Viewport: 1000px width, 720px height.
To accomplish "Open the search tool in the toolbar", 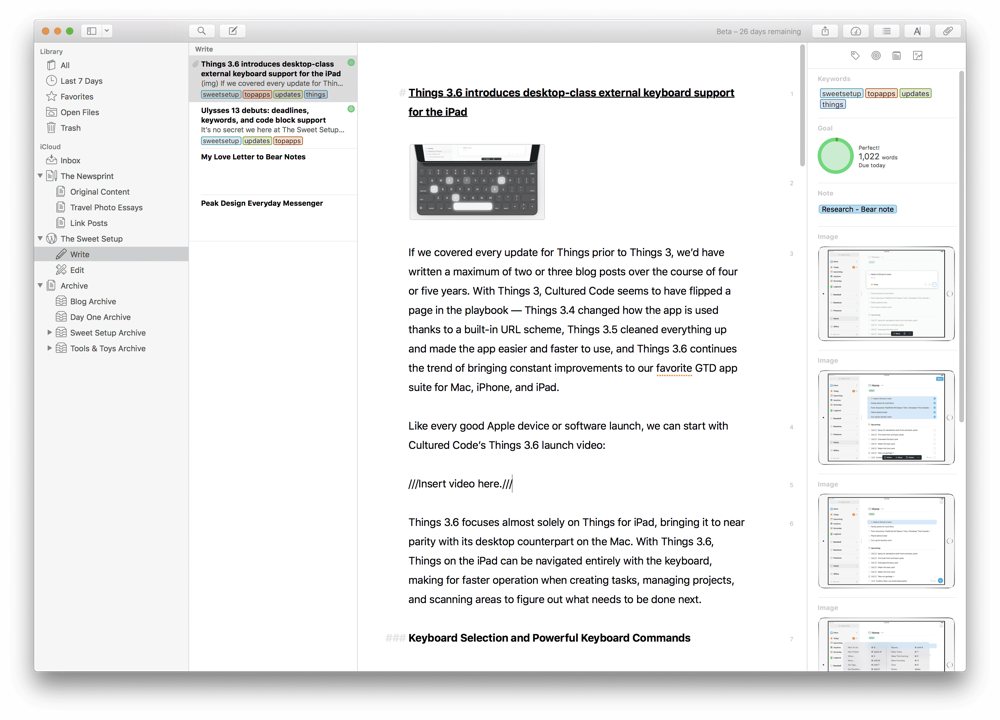I will [202, 31].
